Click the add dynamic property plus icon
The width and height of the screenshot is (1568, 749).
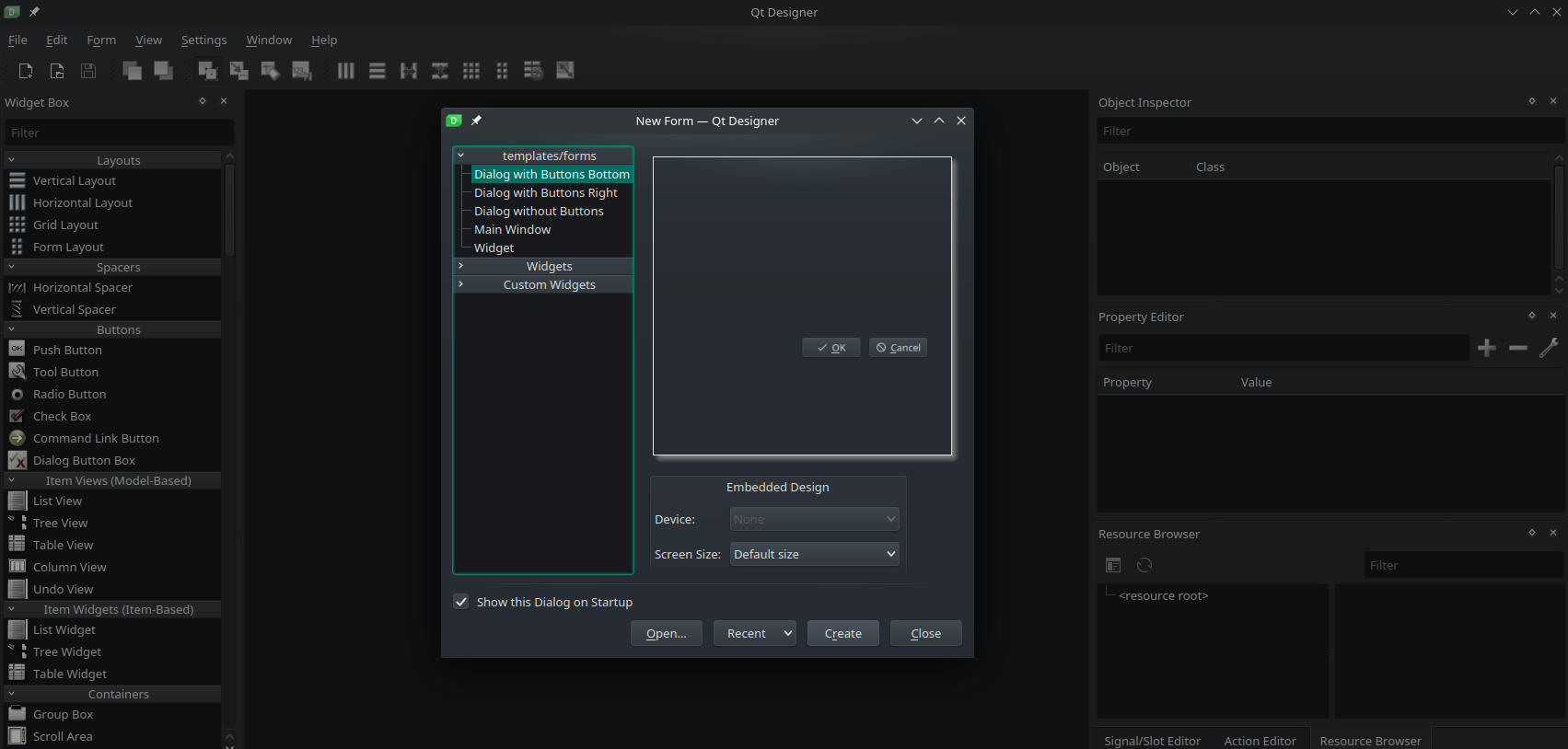1487,348
